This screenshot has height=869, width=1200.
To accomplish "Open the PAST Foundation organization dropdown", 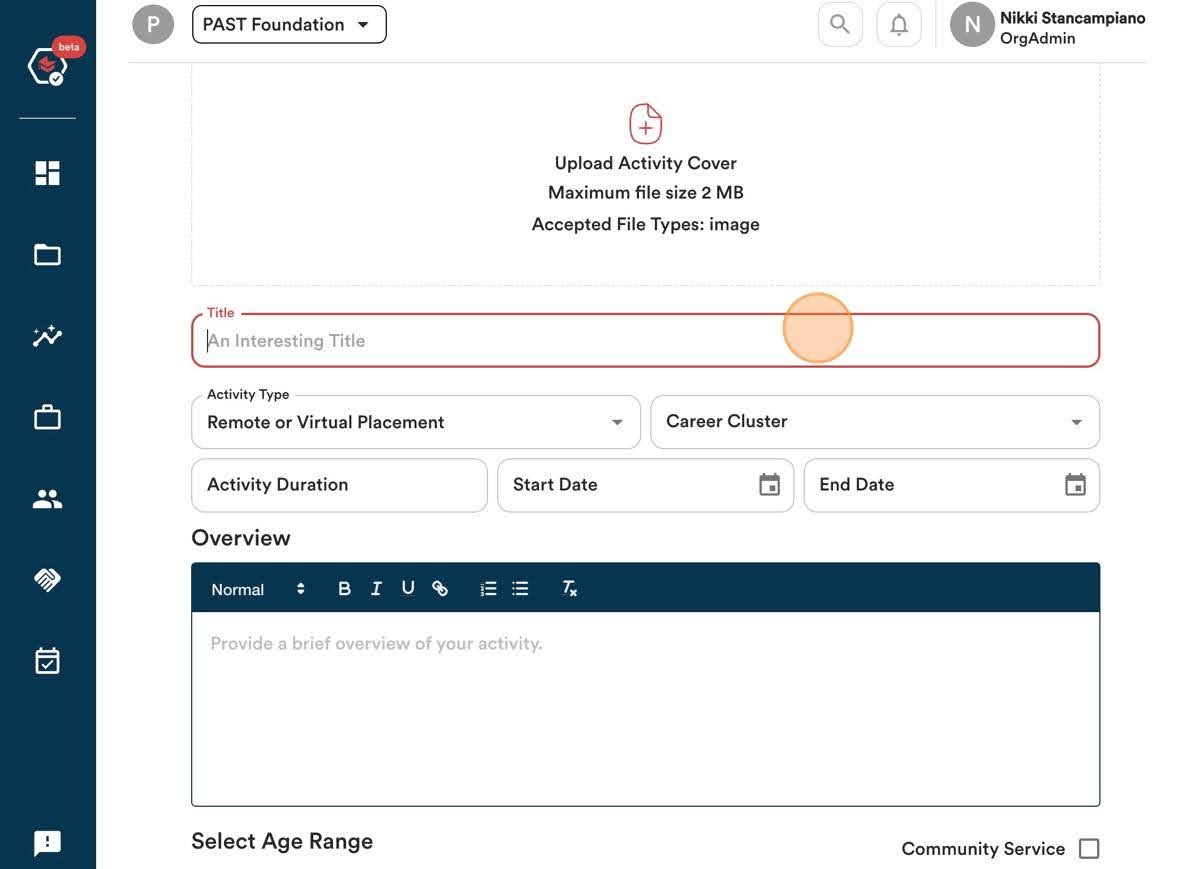I will [289, 24].
